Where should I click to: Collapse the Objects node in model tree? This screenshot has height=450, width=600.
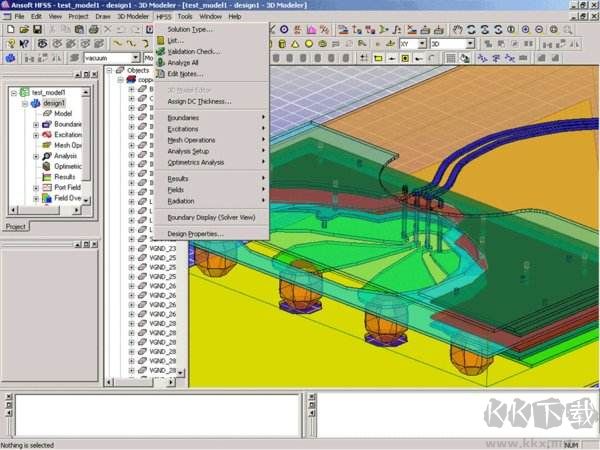[109, 70]
